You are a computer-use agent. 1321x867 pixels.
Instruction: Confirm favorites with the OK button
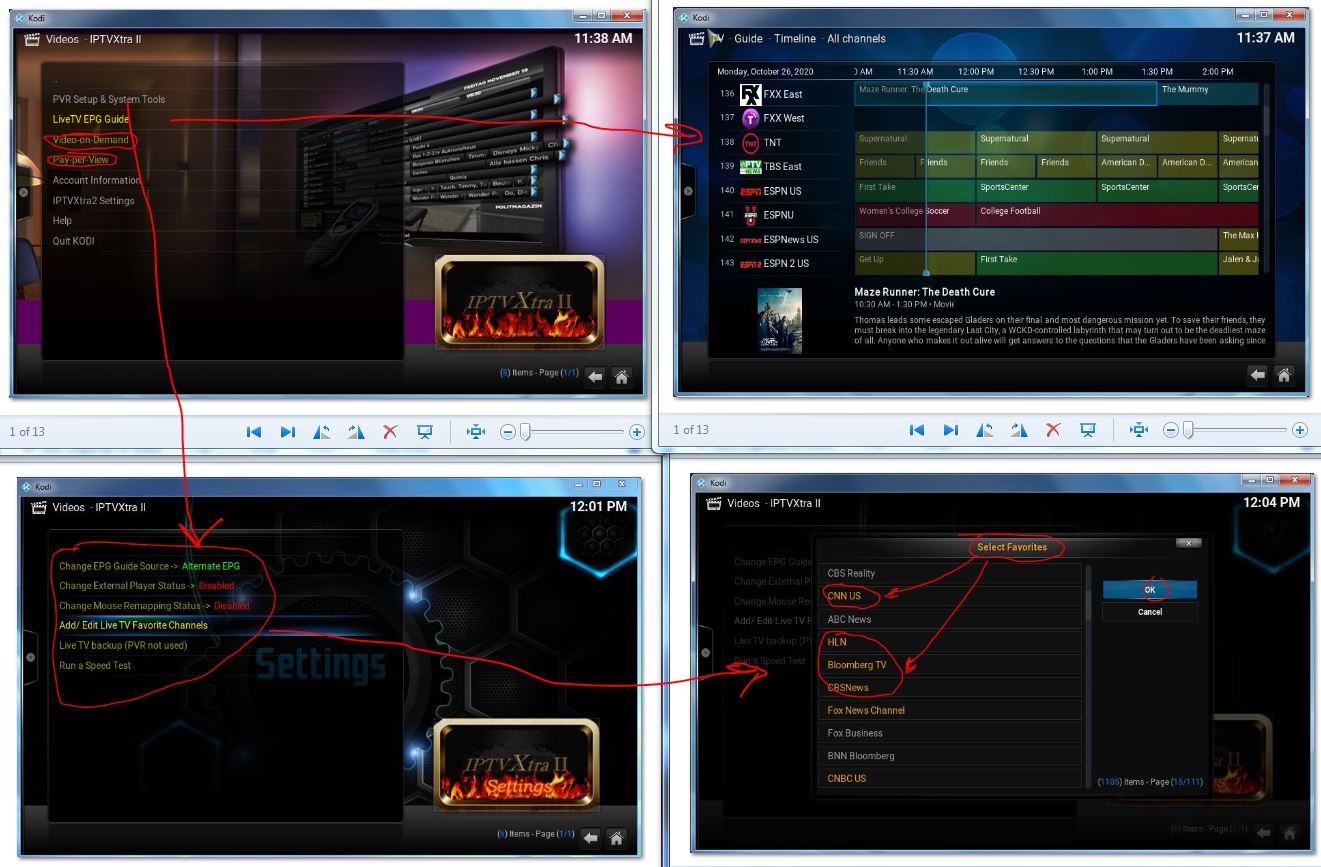(x=1150, y=590)
